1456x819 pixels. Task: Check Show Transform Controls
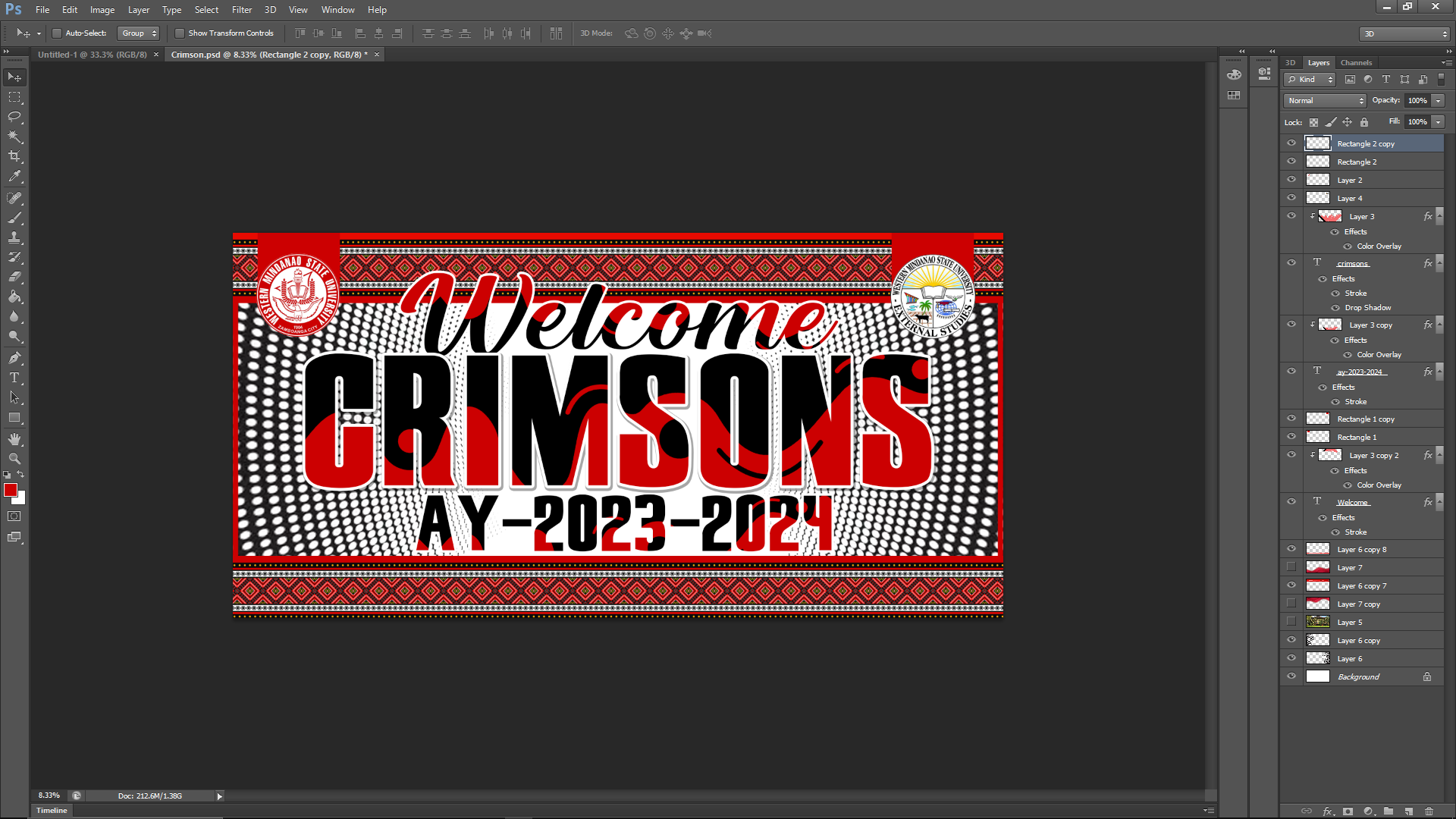click(180, 33)
